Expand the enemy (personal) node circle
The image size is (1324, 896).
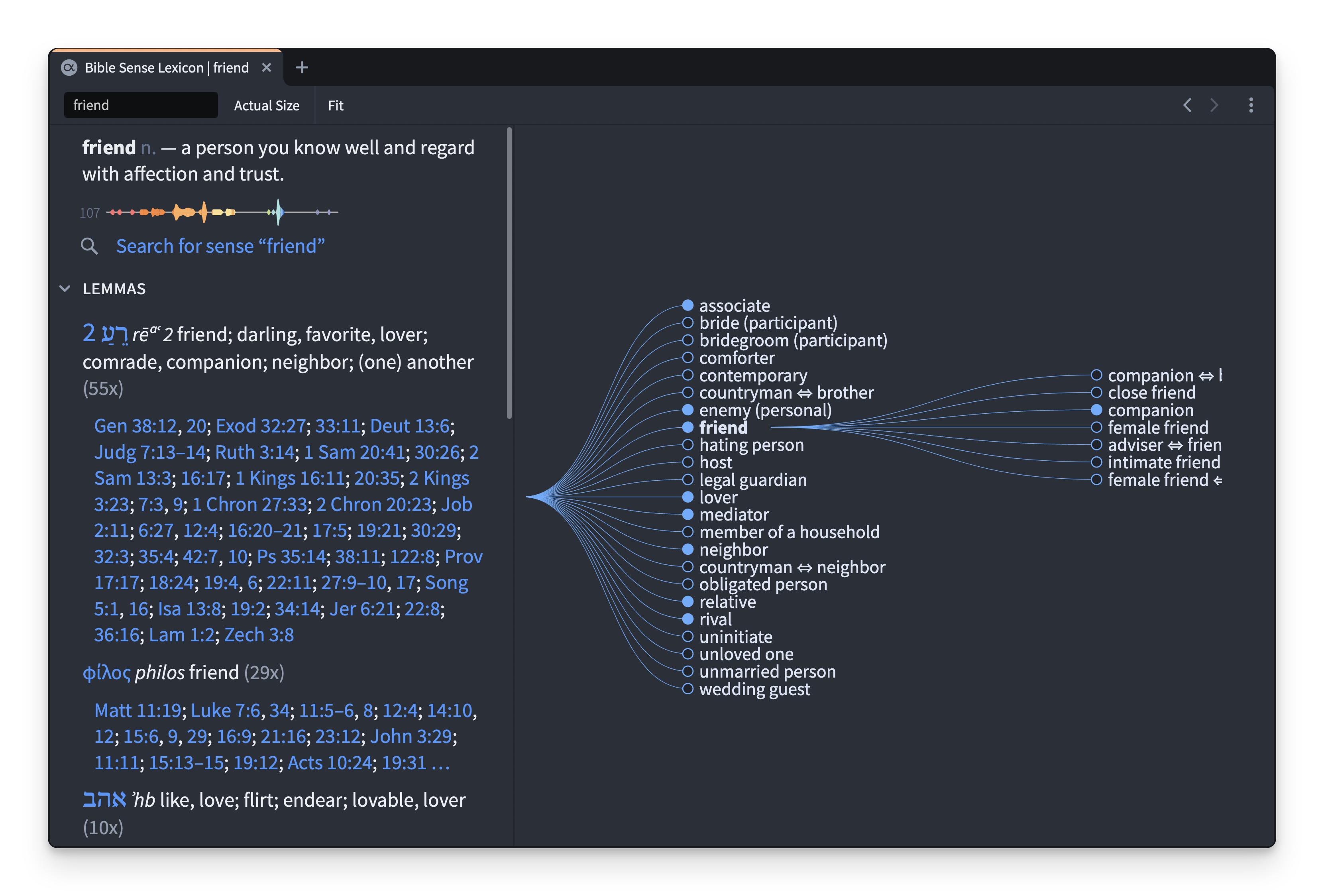pyautogui.click(x=688, y=410)
